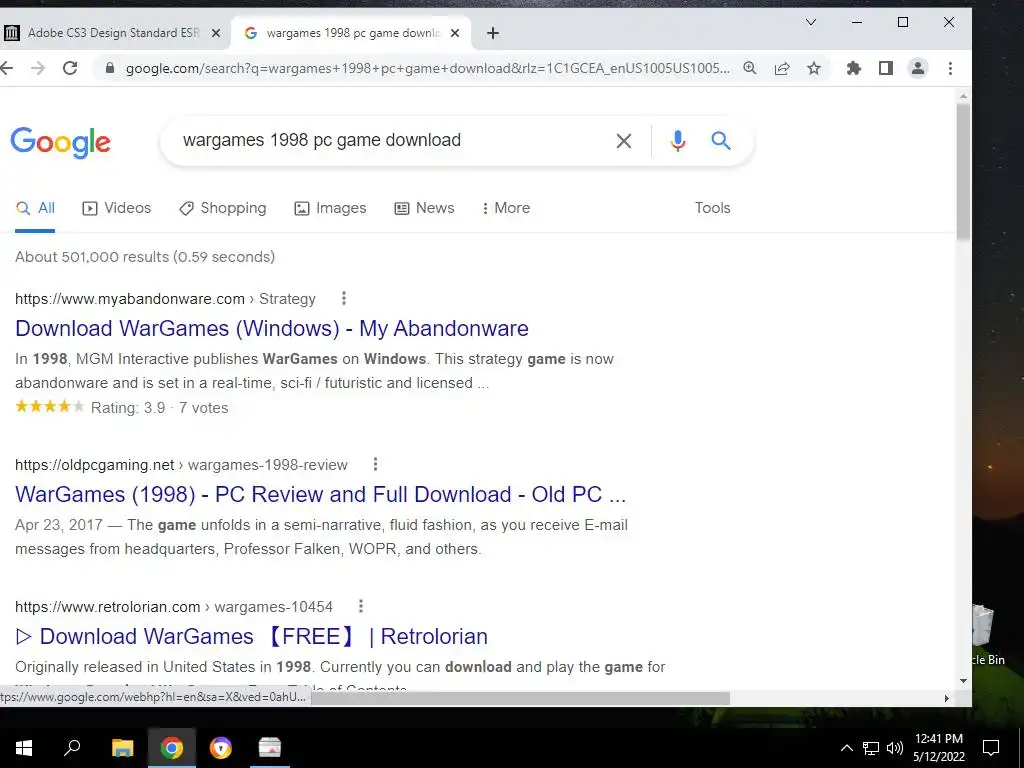Switch to Videos results
Image resolution: width=1024 pixels, height=768 pixels.
[116, 208]
